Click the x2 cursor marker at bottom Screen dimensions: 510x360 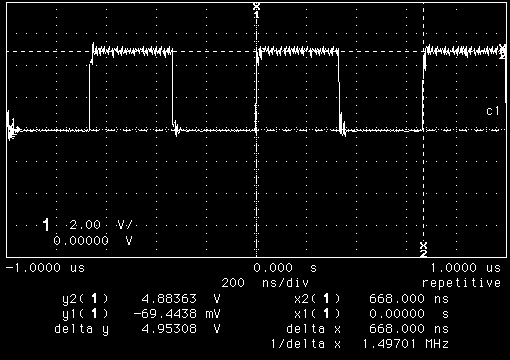click(x=423, y=249)
